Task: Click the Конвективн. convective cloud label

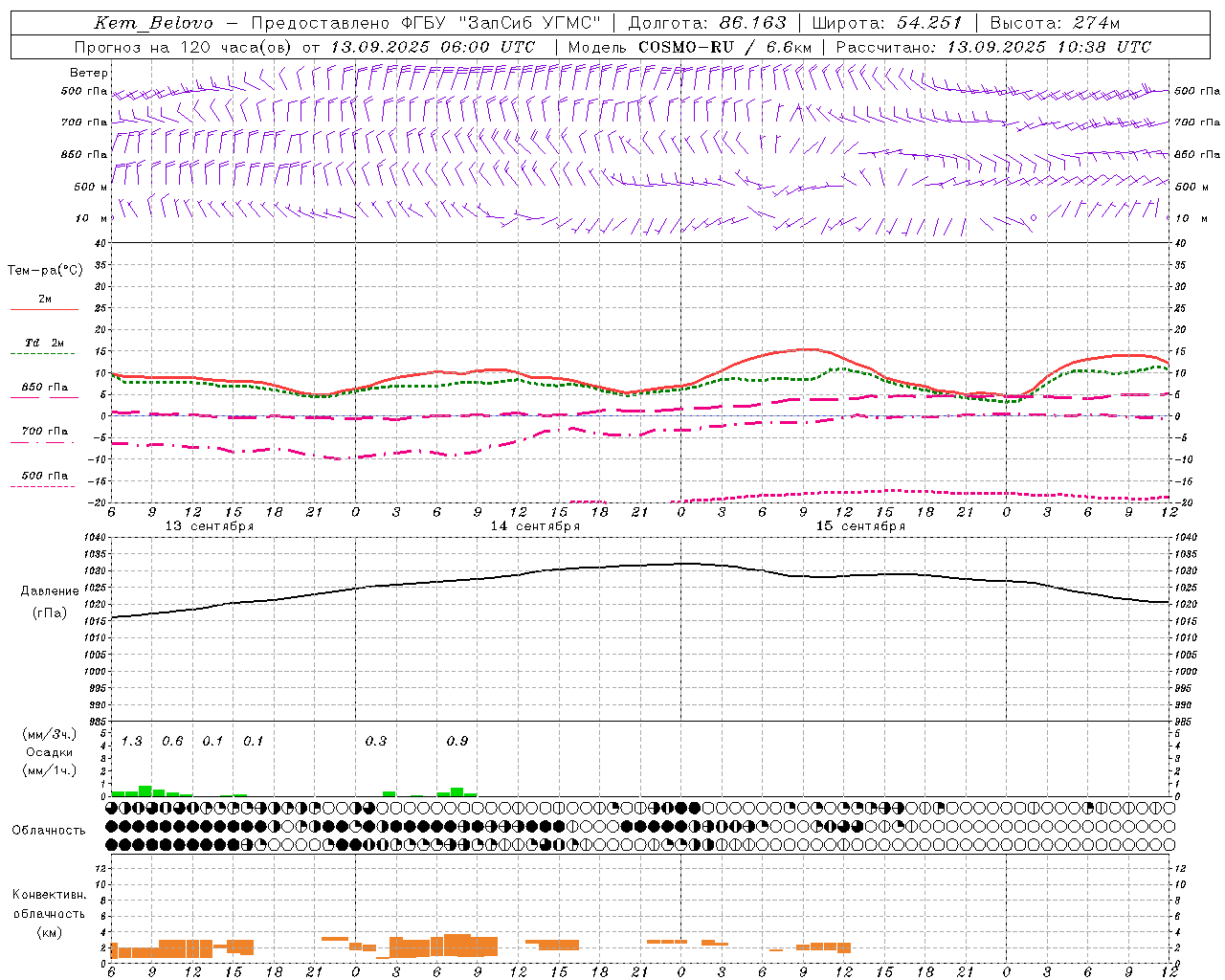Action: [49, 895]
